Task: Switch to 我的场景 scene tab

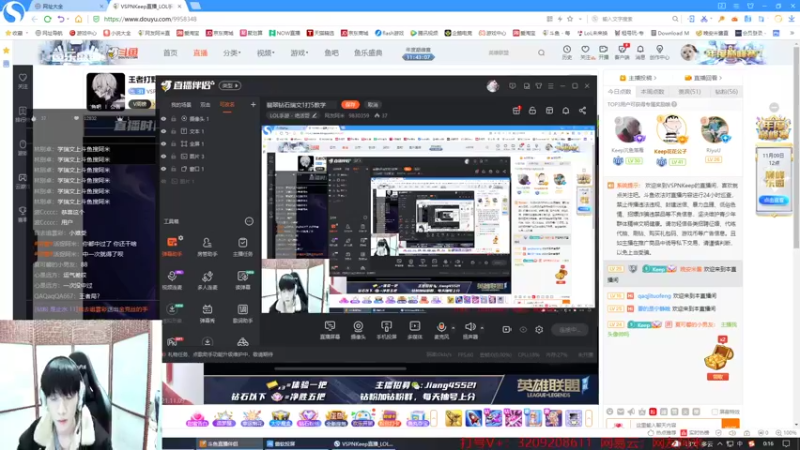Action: (x=181, y=105)
